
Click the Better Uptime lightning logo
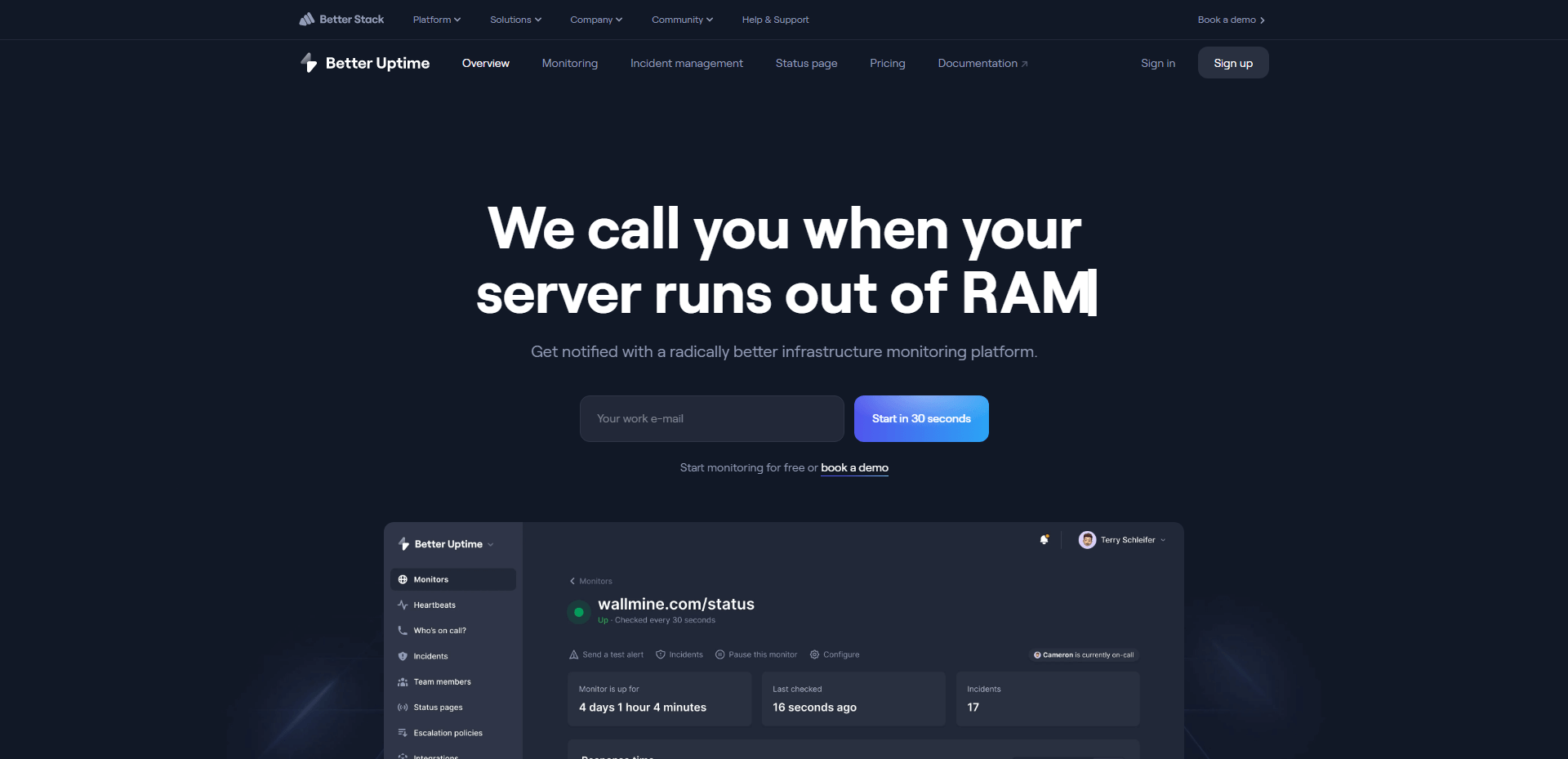(x=309, y=63)
